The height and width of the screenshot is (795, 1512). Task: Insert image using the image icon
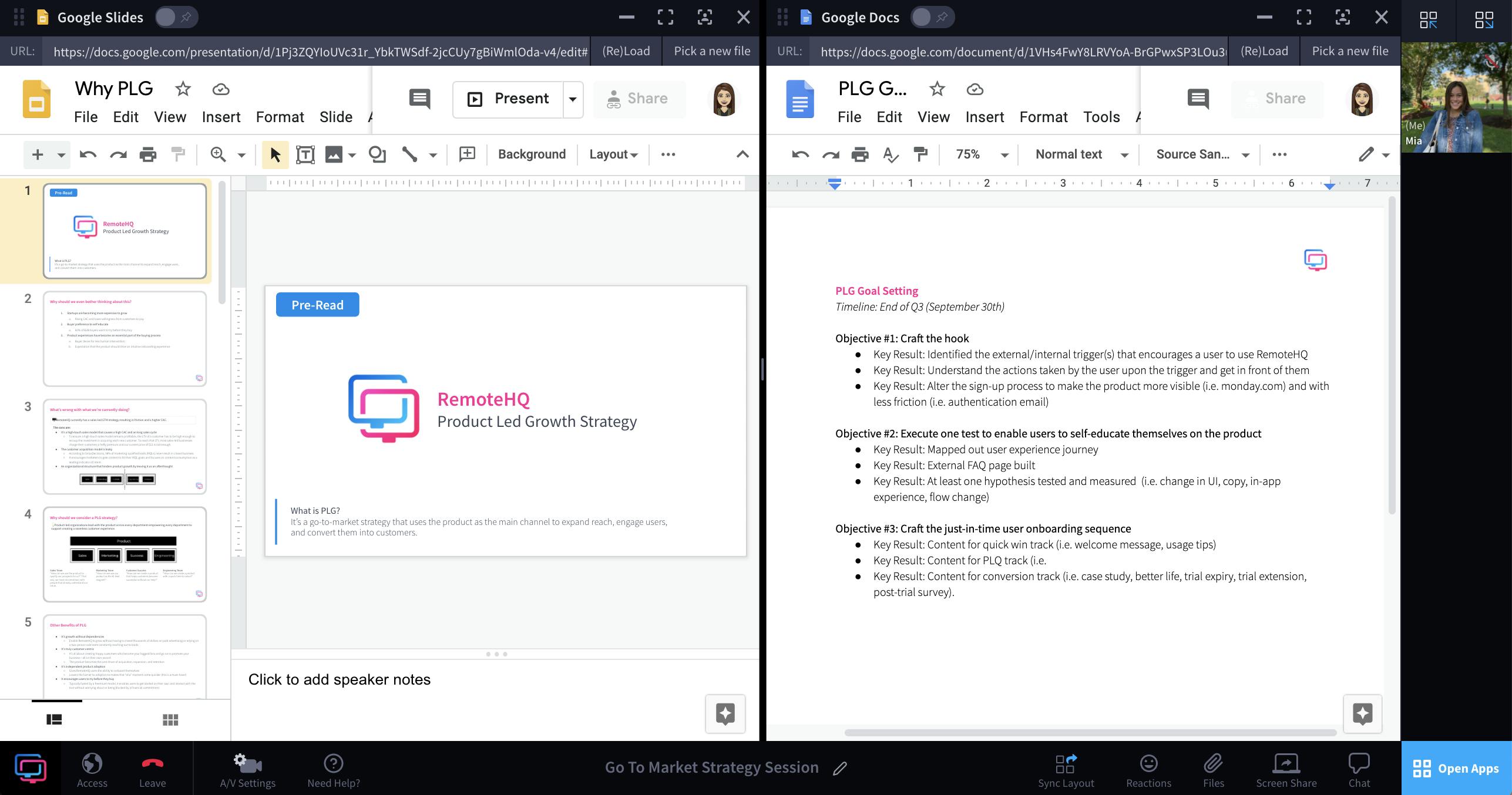tap(334, 154)
